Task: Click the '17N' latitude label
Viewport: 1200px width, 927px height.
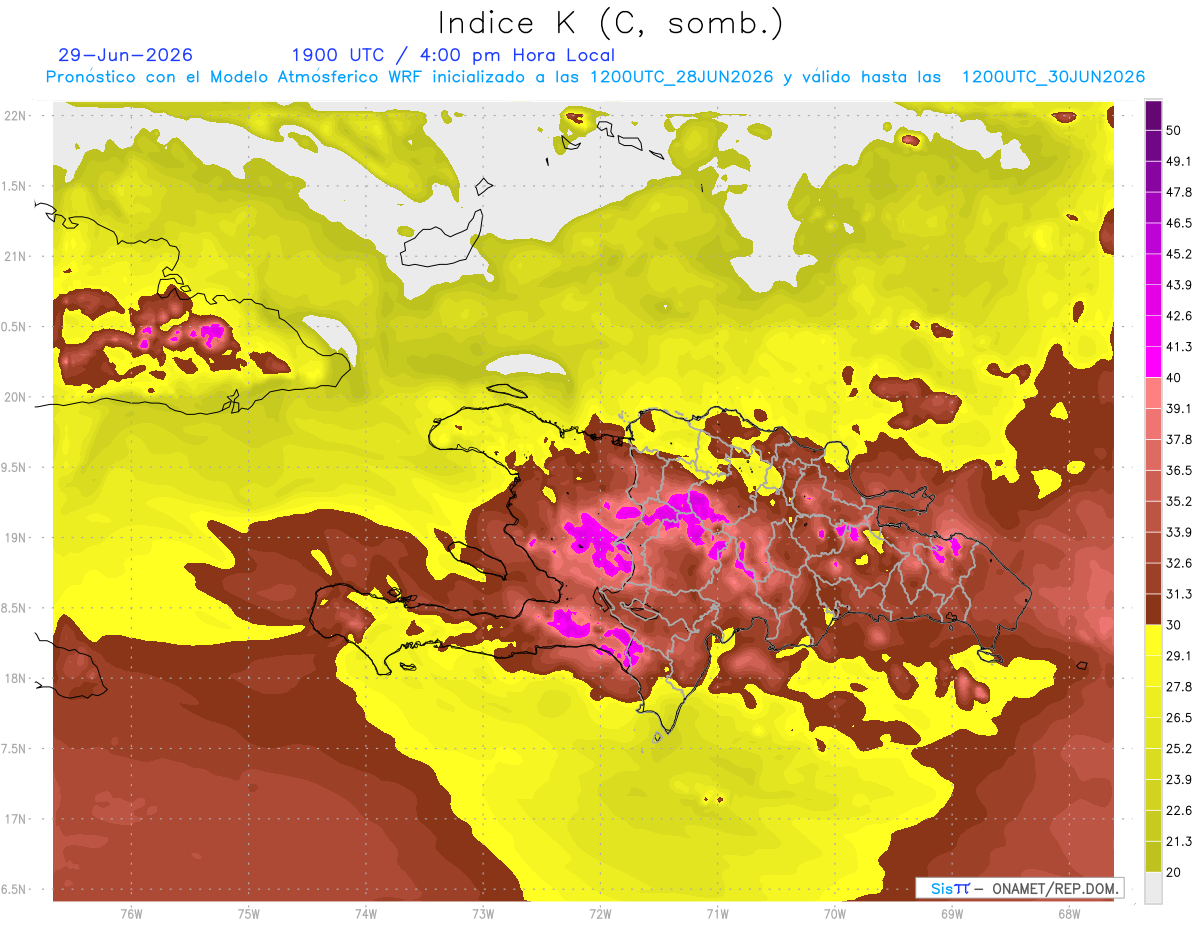Action: [x=14, y=819]
